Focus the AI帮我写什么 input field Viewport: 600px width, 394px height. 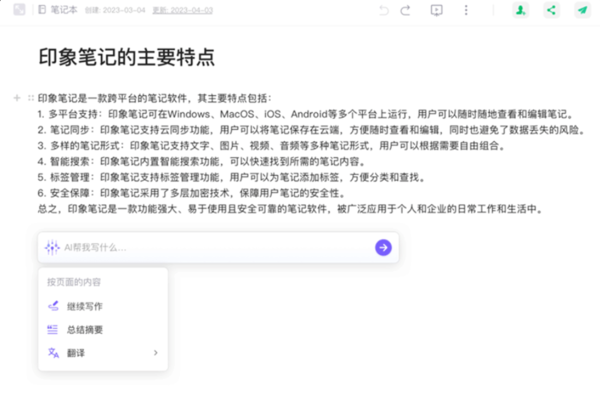[x=218, y=247]
